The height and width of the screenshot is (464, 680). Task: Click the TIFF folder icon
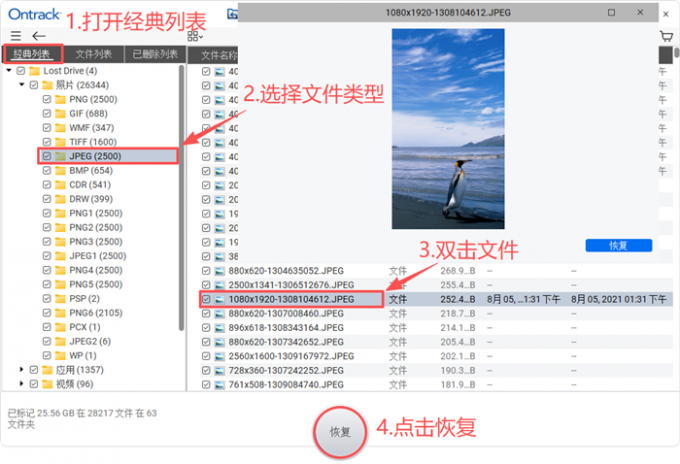click(60, 142)
